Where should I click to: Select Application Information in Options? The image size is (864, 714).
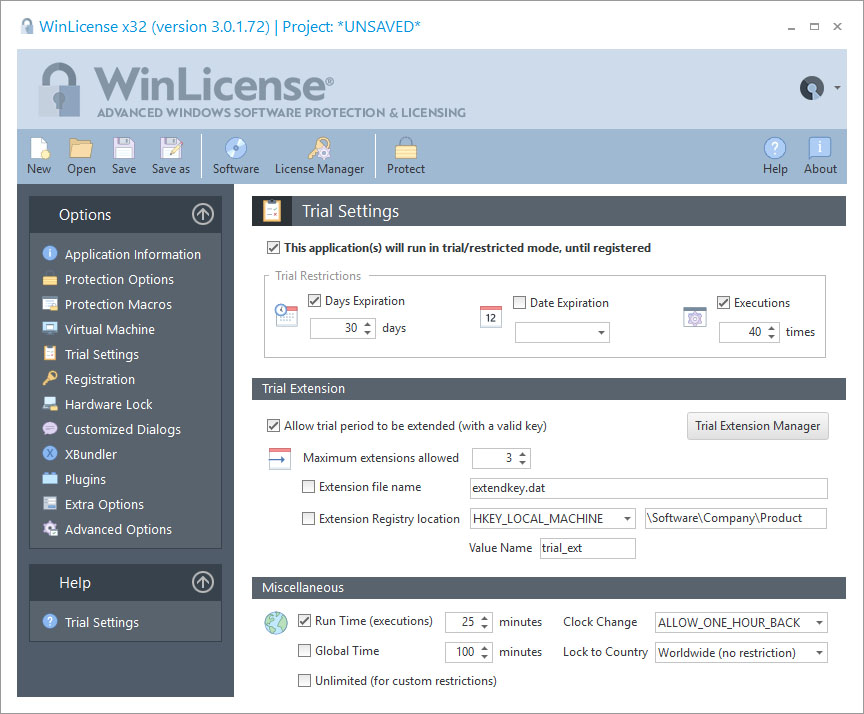click(x=133, y=254)
